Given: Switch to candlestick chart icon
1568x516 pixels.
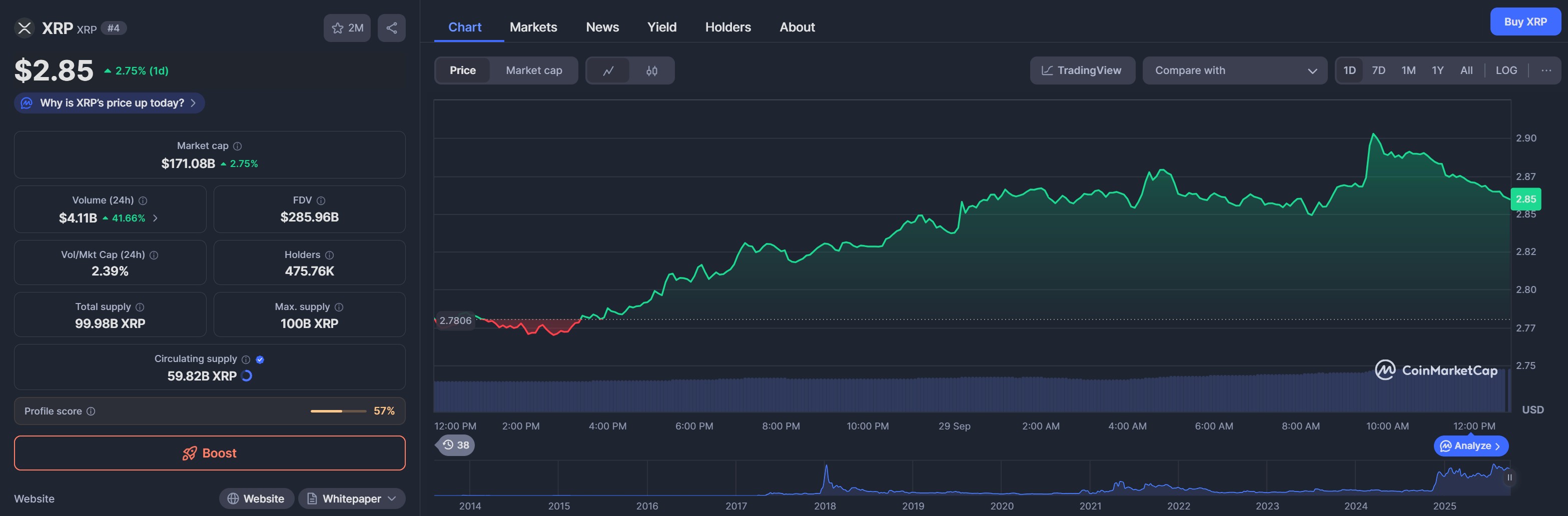Looking at the screenshot, I should point(651,70).
